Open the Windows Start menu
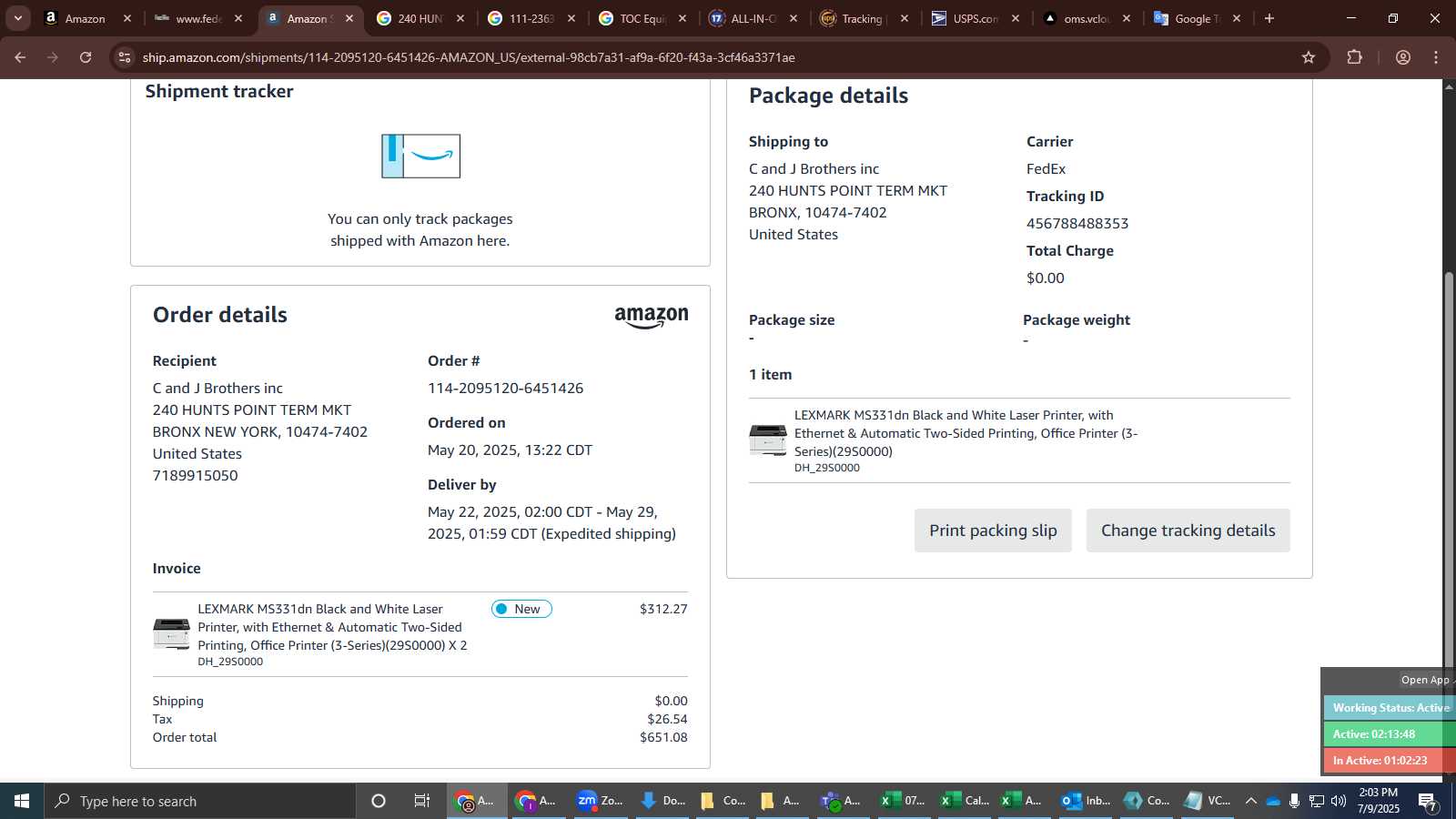Image resolution: width=1456 pixels, height=819 pixels. click(22, 801)
